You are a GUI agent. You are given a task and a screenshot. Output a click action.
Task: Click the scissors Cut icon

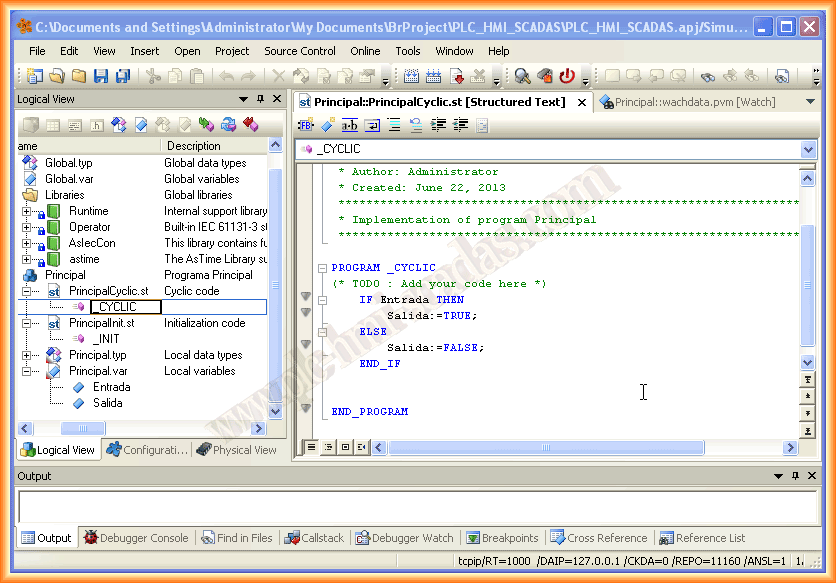pyautogui.click(x=153, y=75)
